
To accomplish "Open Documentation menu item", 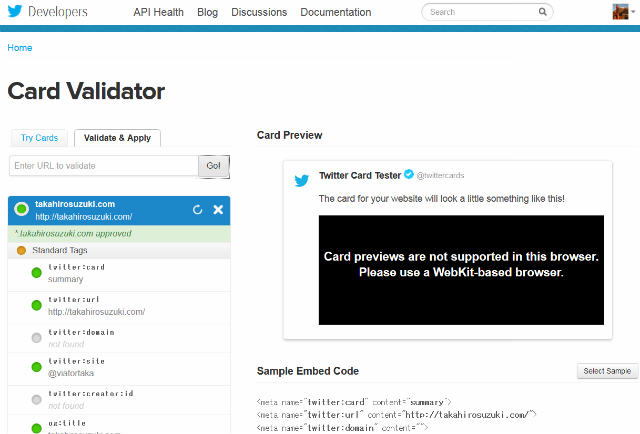I will (x=336, y=12).
